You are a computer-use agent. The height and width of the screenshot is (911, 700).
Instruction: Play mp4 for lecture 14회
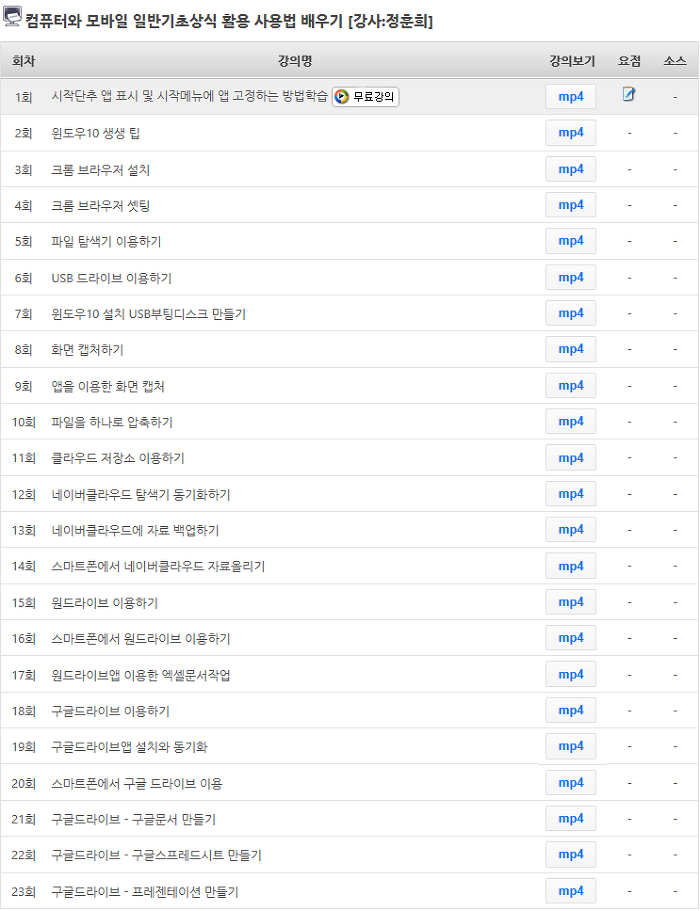(x=570, y=566)
